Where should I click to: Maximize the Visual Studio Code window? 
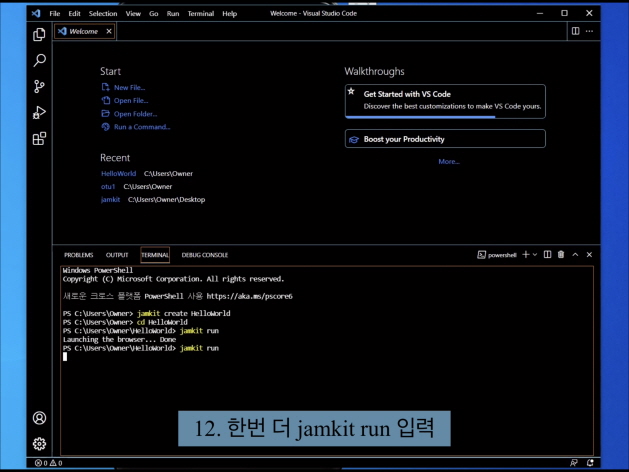(x=564, y=13)
